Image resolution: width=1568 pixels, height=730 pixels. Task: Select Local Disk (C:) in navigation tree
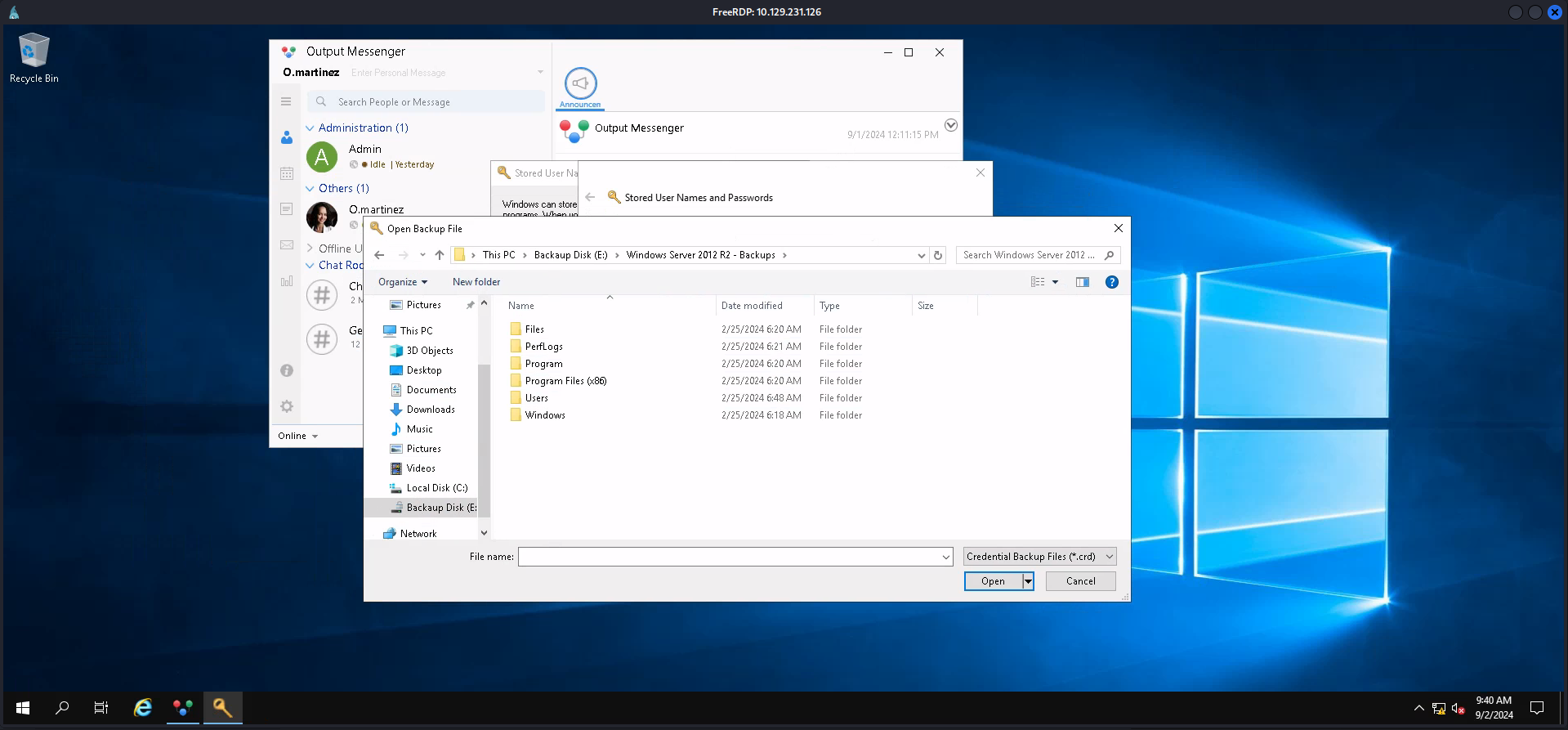click(x=436, y=488)
